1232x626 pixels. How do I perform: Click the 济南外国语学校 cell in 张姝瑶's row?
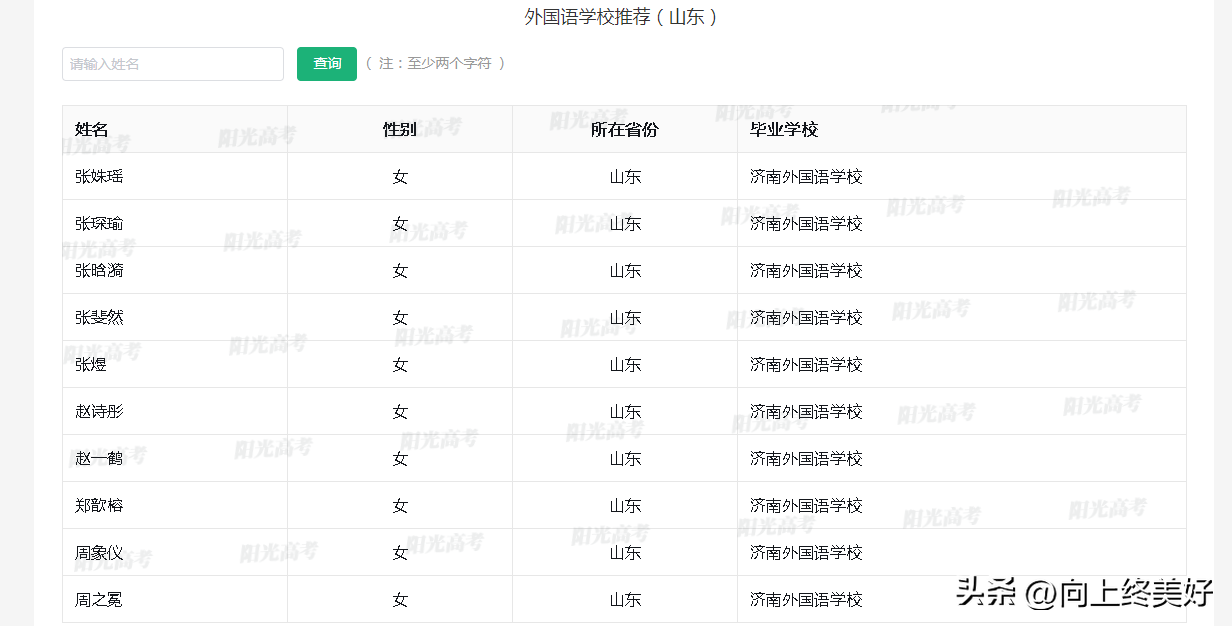coord(806,177)
